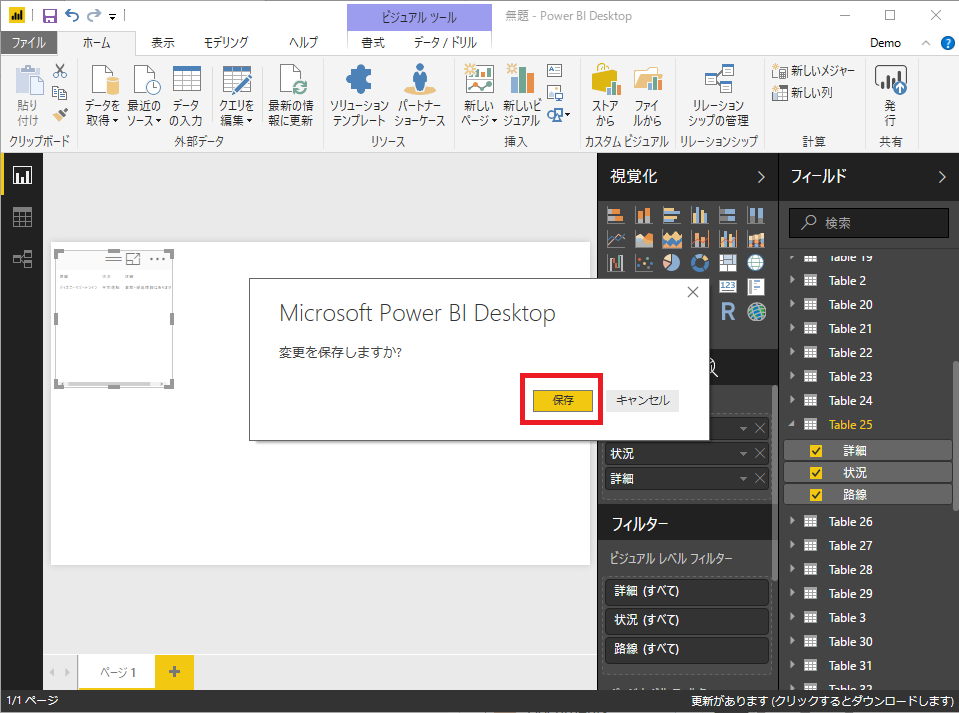Insert an image using the ribbon icon

(x=555, y=92)
